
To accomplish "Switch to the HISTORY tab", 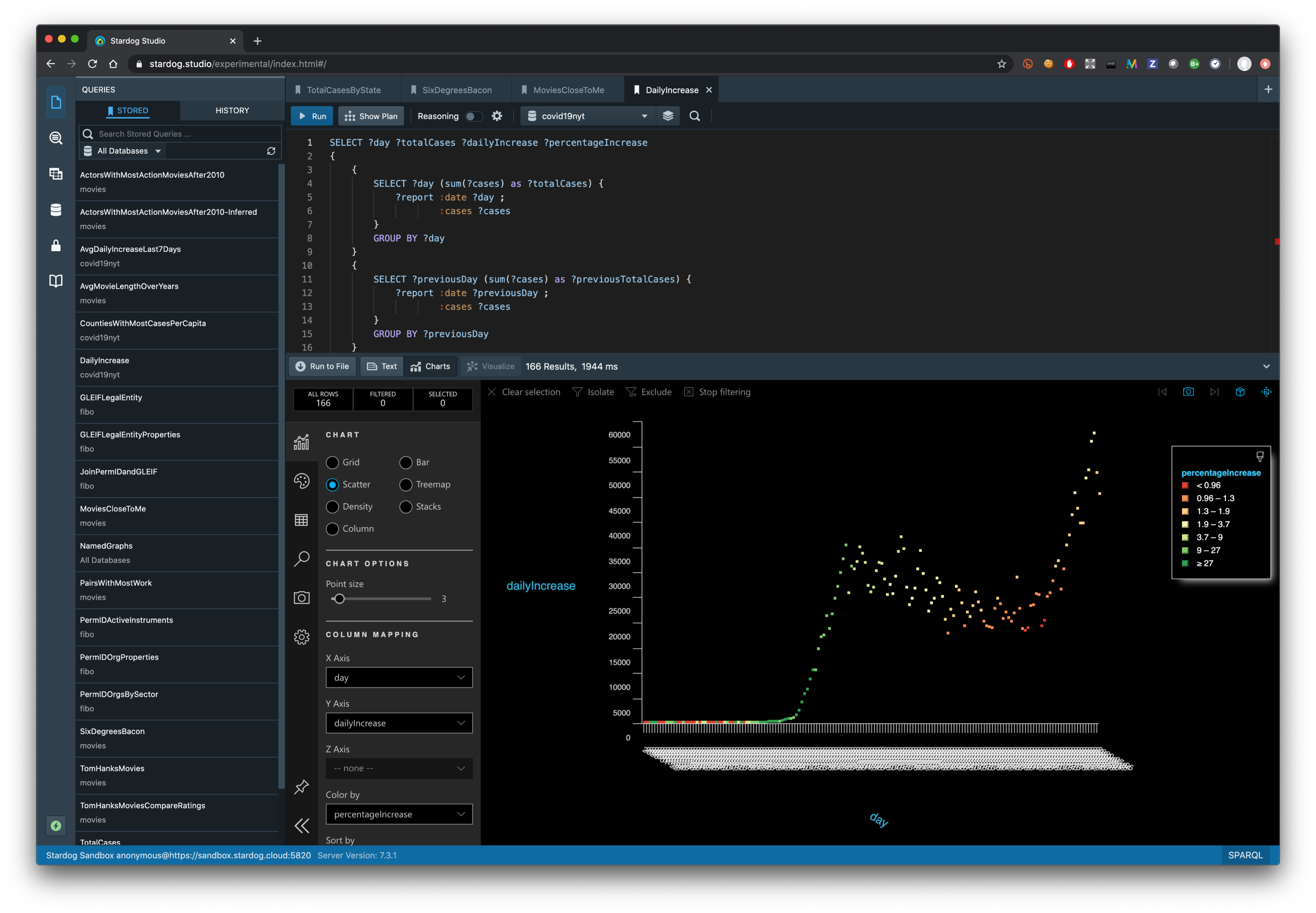I will (232, 110).
